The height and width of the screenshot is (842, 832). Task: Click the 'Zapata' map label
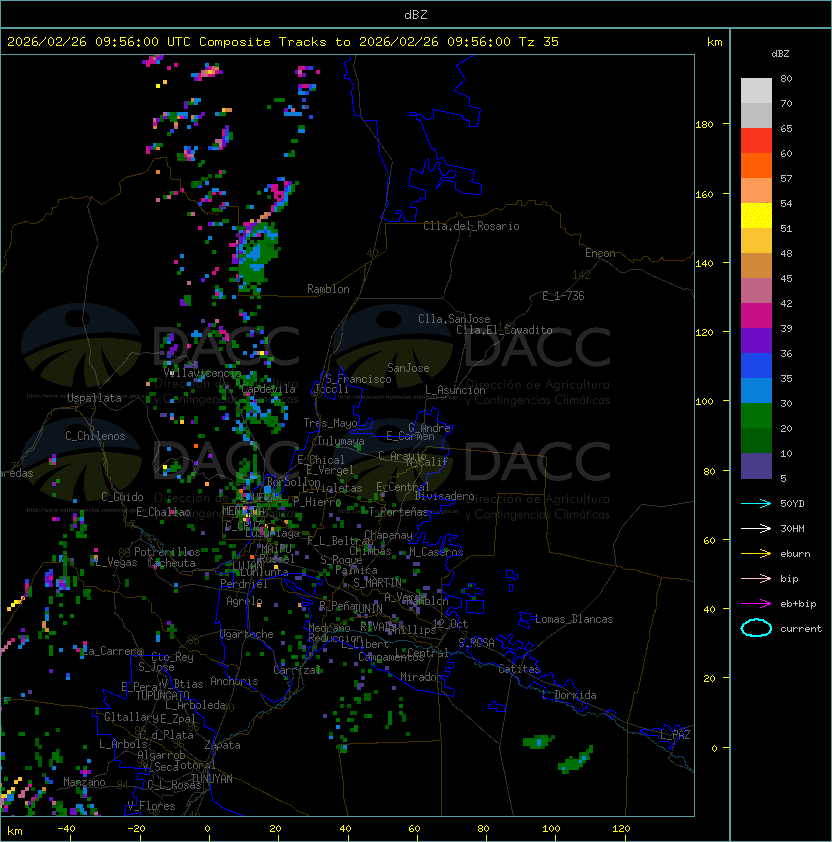[222, 745]
